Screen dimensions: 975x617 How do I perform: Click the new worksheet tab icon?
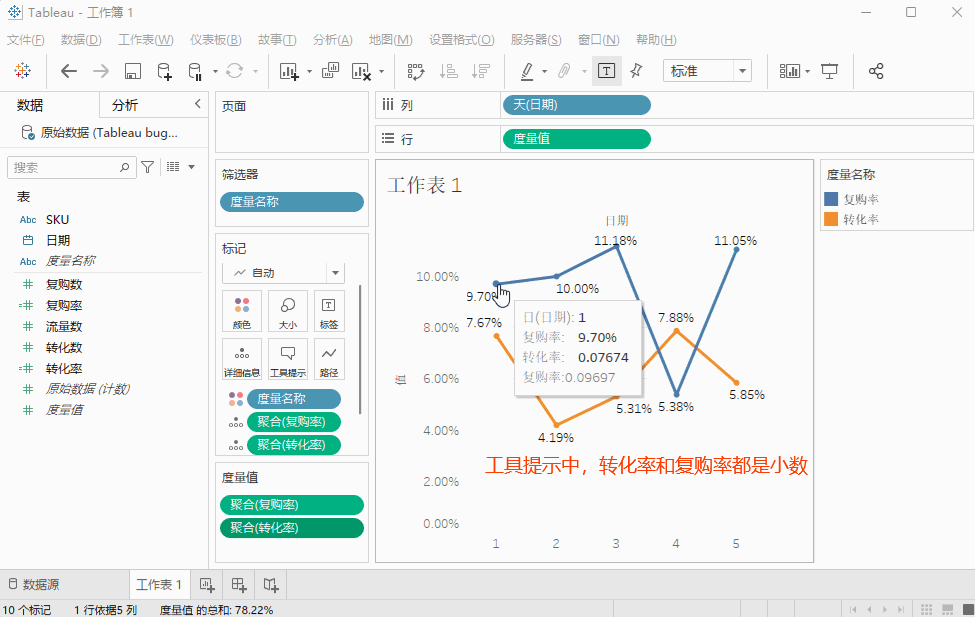[x=207, y=585]
